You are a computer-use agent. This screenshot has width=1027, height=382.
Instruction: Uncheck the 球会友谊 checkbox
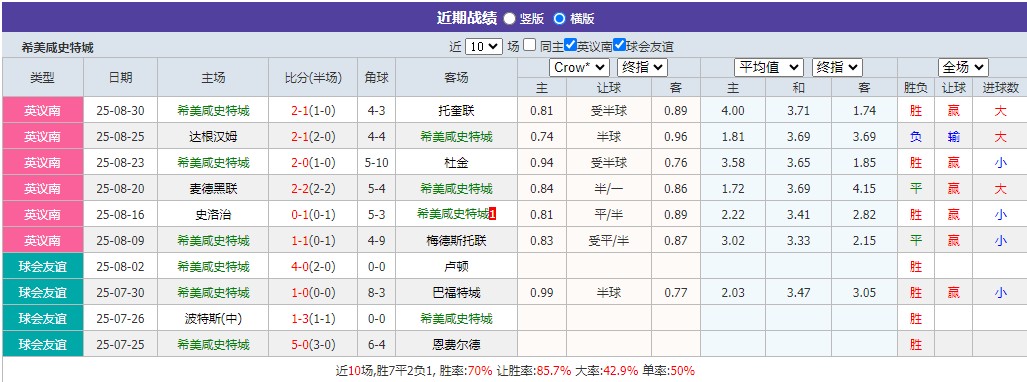[619, 45]
